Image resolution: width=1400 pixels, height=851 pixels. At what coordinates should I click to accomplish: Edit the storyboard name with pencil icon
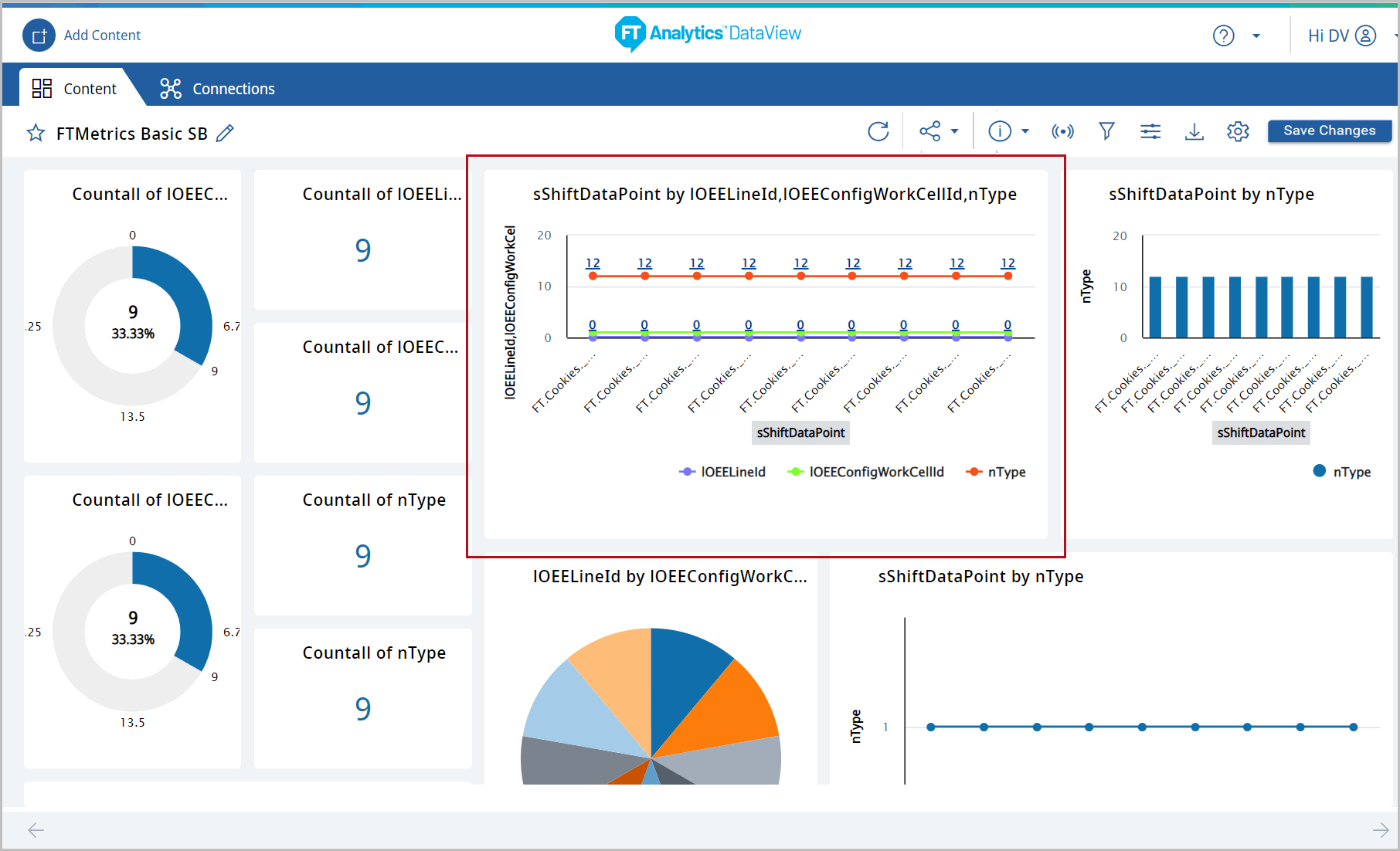(x=225, y=134)
